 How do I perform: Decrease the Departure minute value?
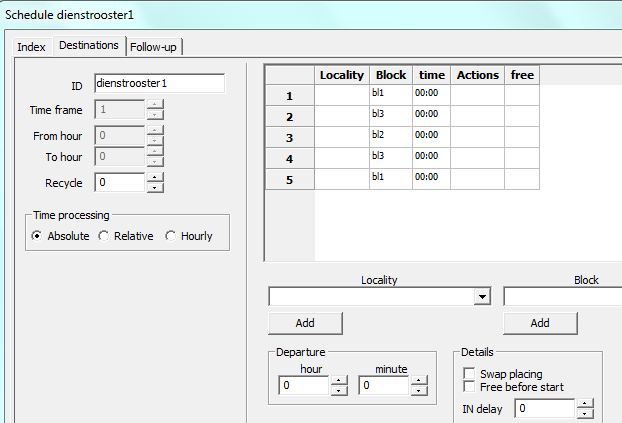419,390
